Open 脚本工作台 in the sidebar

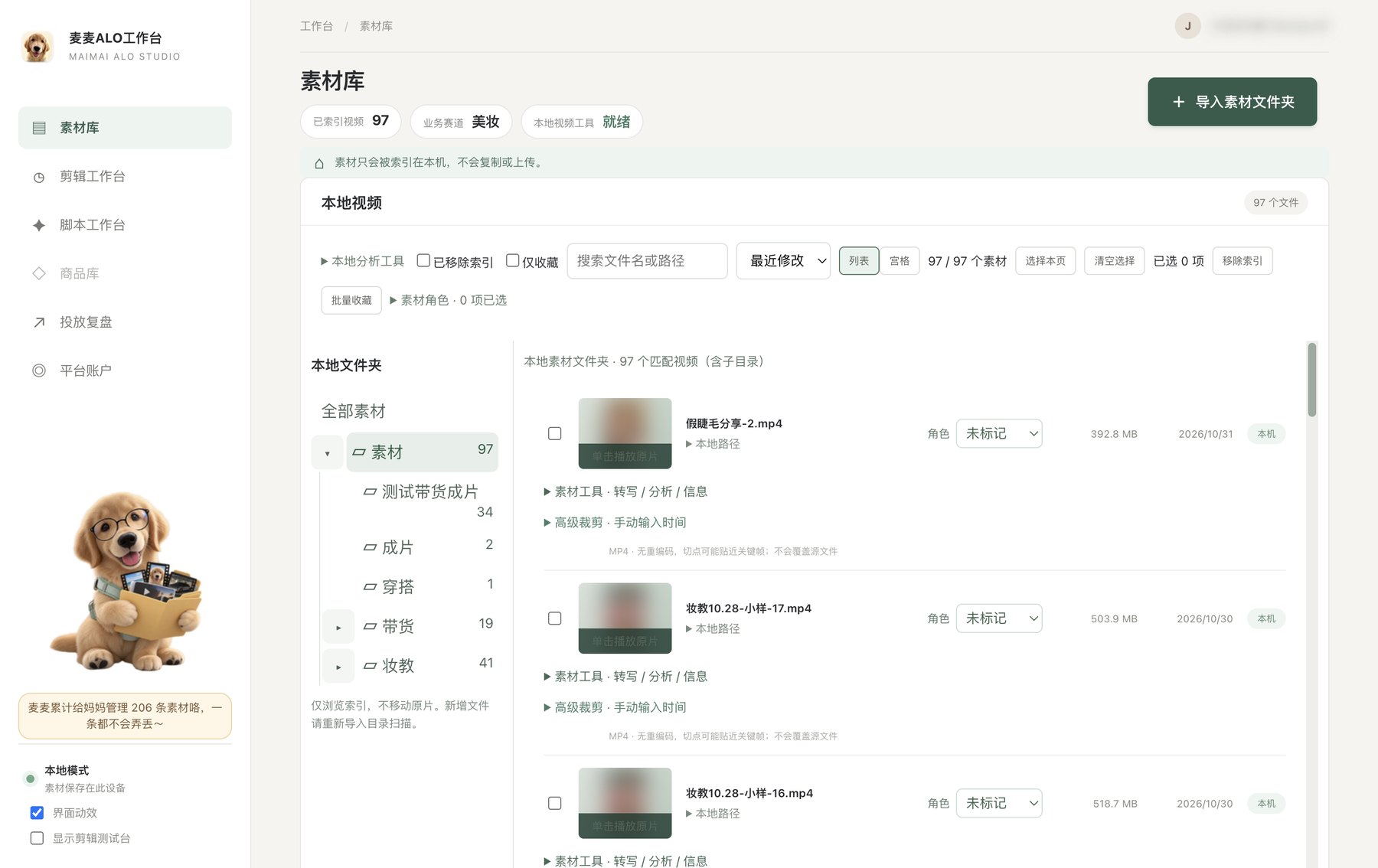[x=125, y=225]
